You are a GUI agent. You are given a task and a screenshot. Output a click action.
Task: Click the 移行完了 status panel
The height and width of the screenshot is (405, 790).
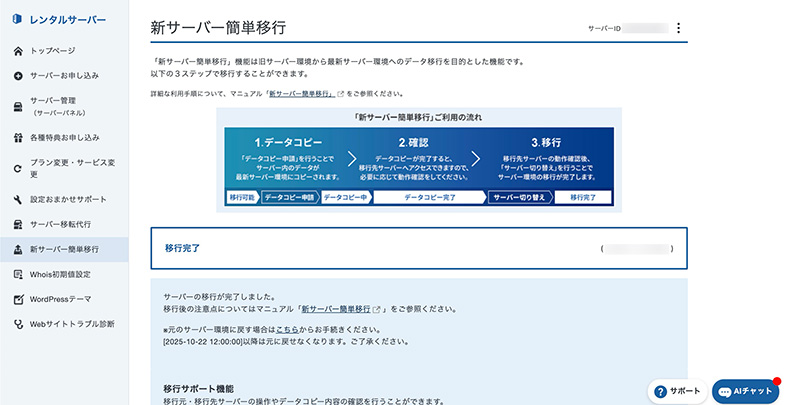coord(418,248)
